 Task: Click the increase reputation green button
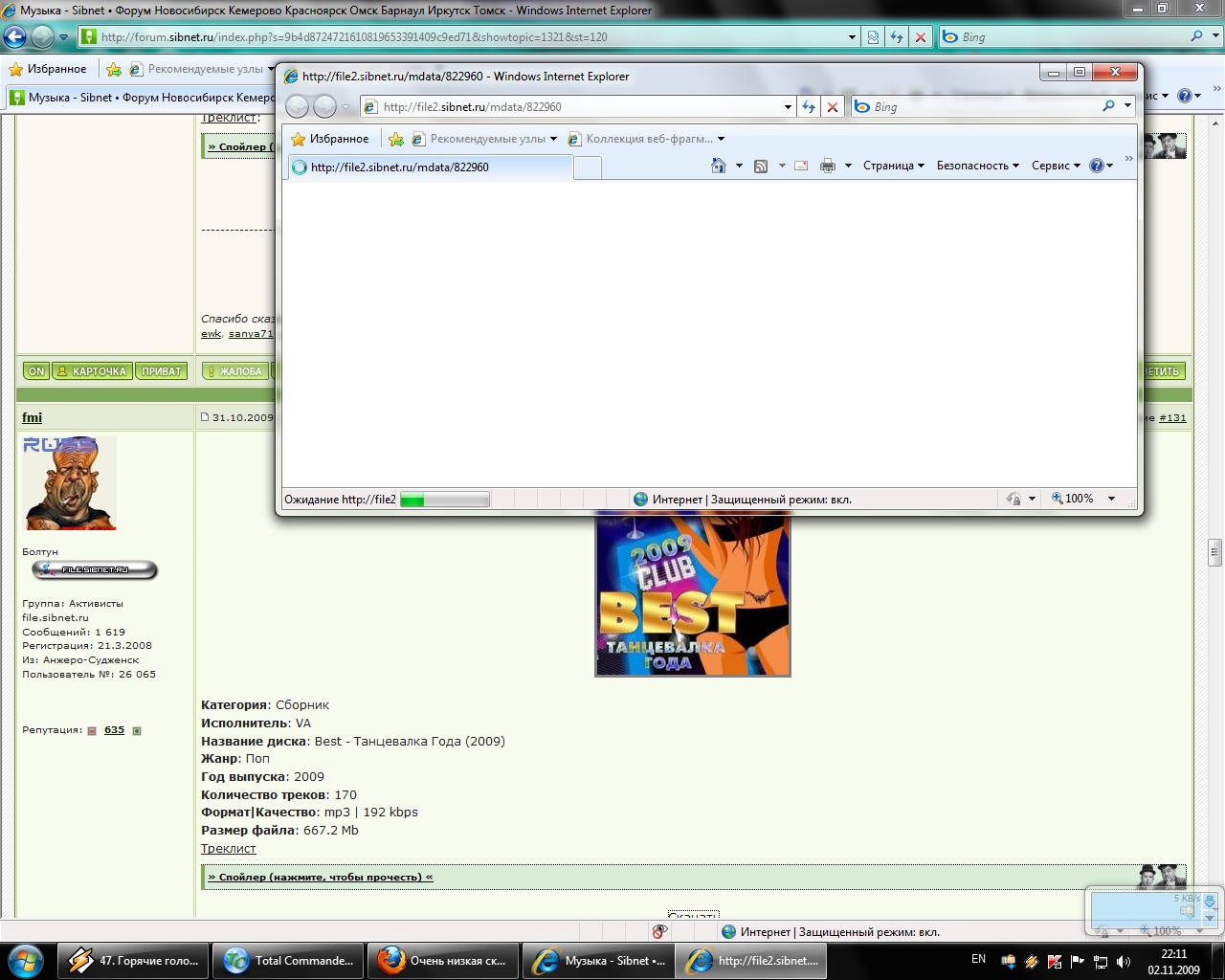pyautogui.click(x=137, y=730)
